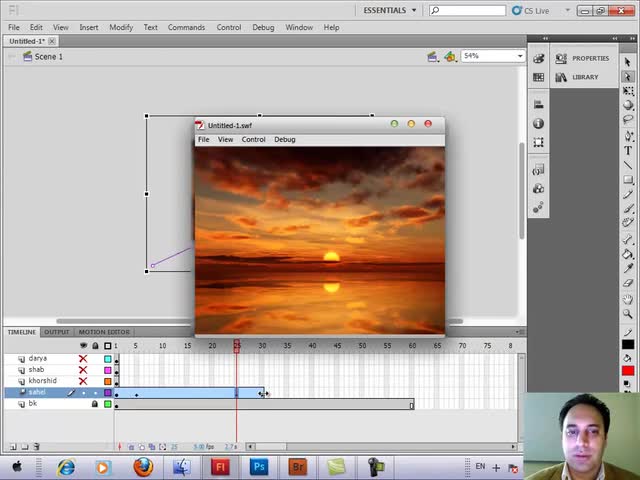Viewport: 640px width, 480px height.
Task: Select the Free Transform tool
Action: click(628, 91)
